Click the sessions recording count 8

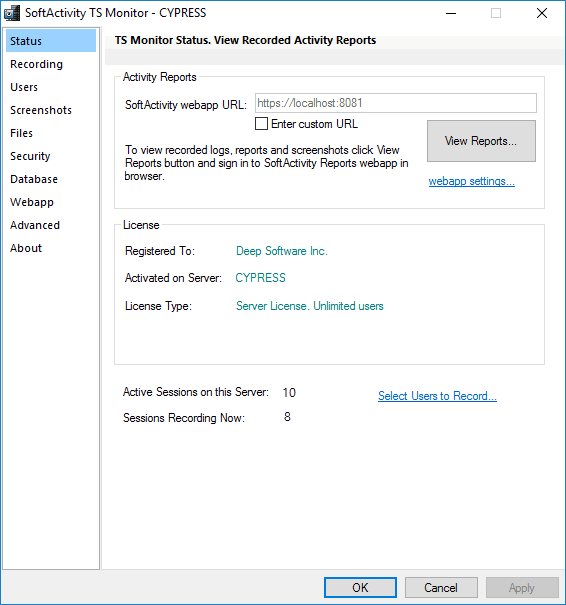pos(287,417)
